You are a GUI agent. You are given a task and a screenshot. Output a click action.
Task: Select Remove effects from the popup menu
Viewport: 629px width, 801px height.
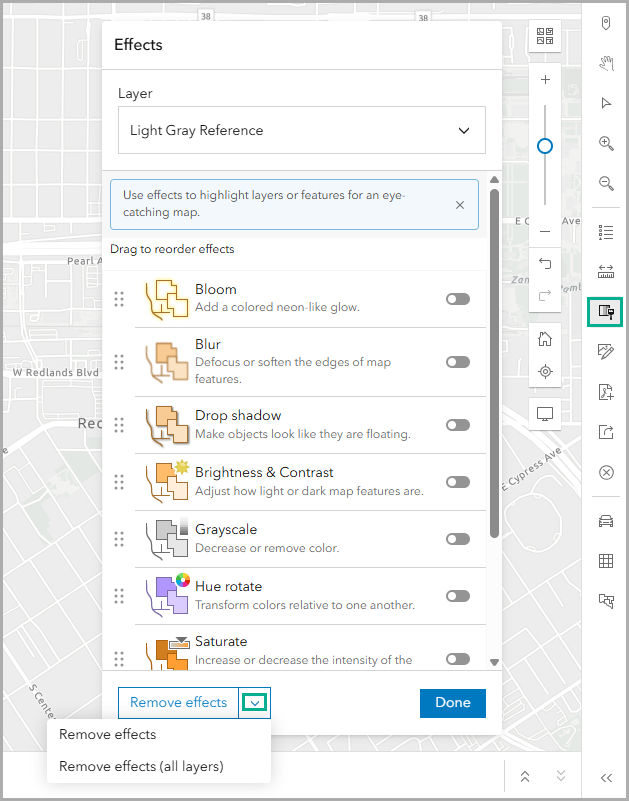pyautogui.click(x=108, y=734)
